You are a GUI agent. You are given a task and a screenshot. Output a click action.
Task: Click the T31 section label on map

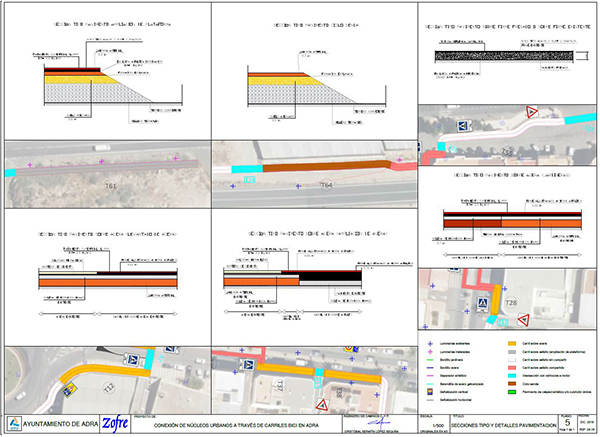(x=280, y=385)
